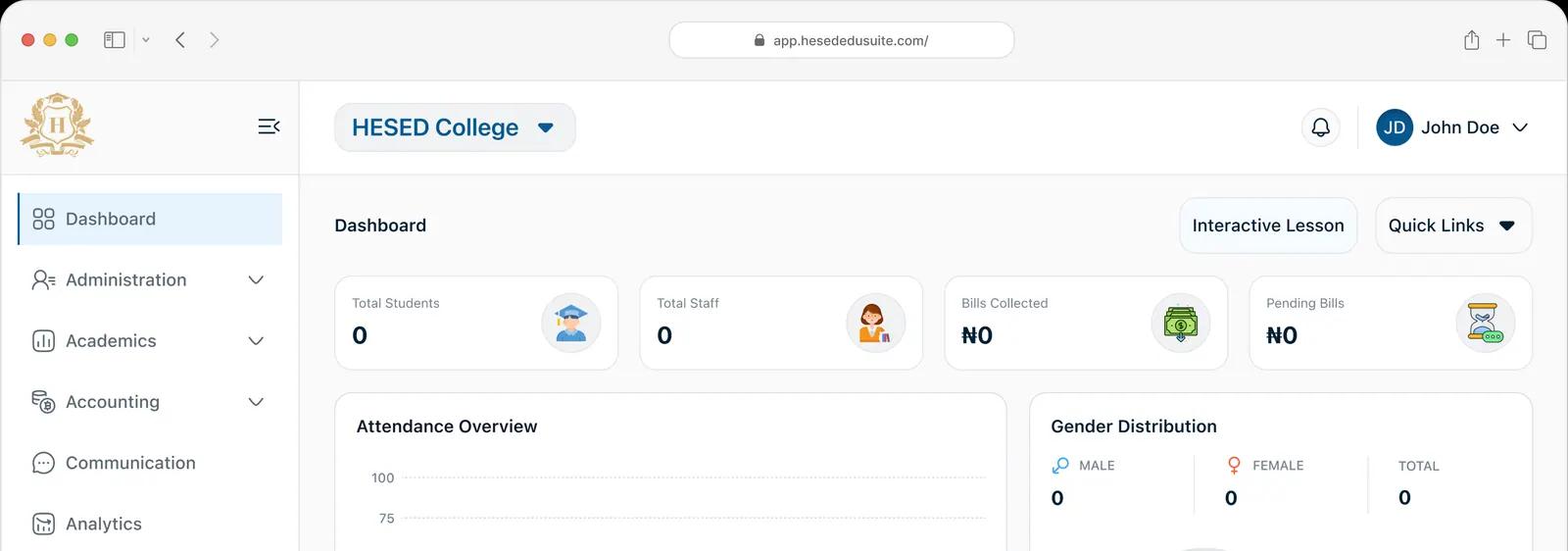Click the Interactive Lesson button
This screenshot has width=1568, height=551.
(x=1268, y=225)
